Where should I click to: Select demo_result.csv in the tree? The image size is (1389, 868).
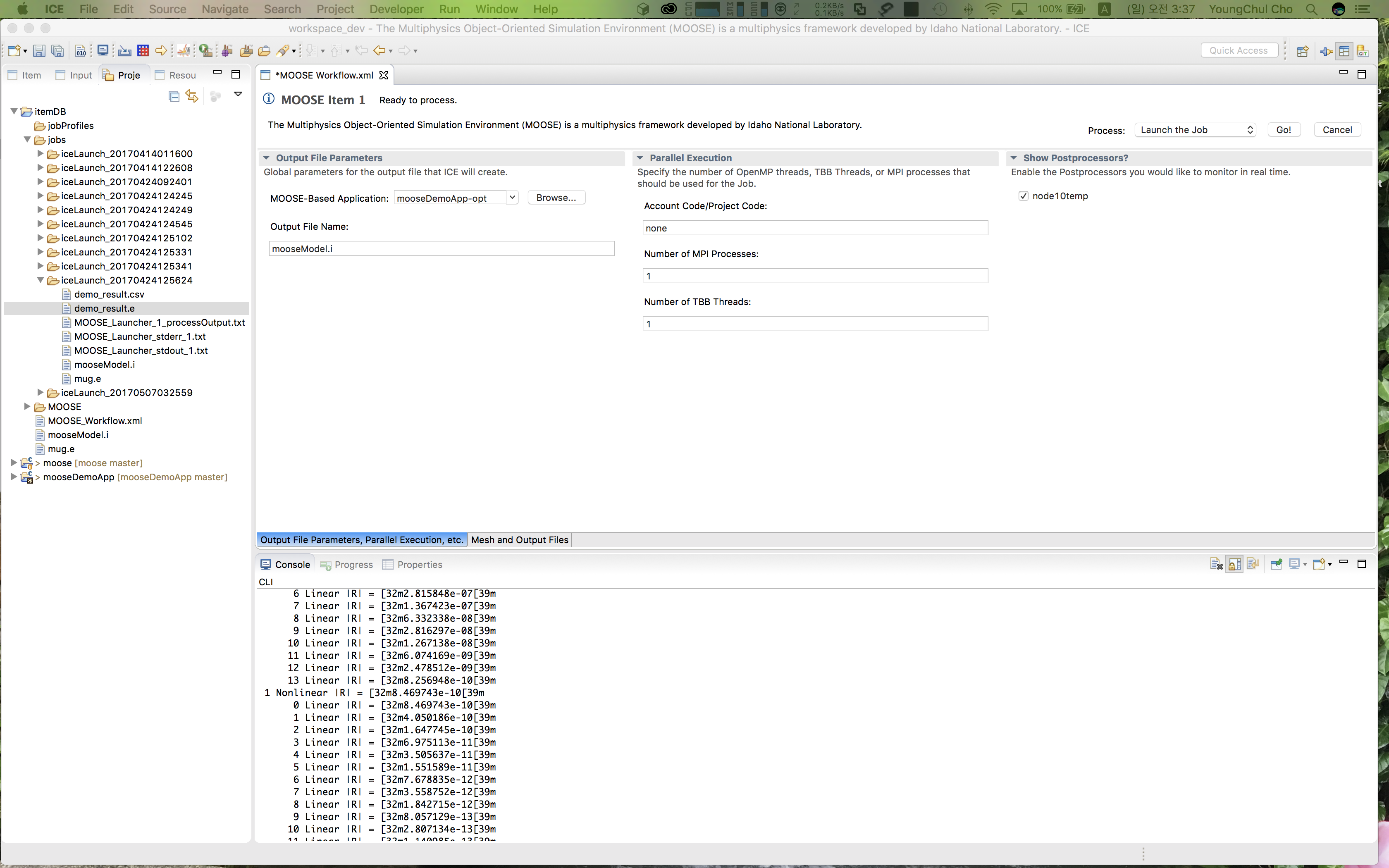[109, 294]
